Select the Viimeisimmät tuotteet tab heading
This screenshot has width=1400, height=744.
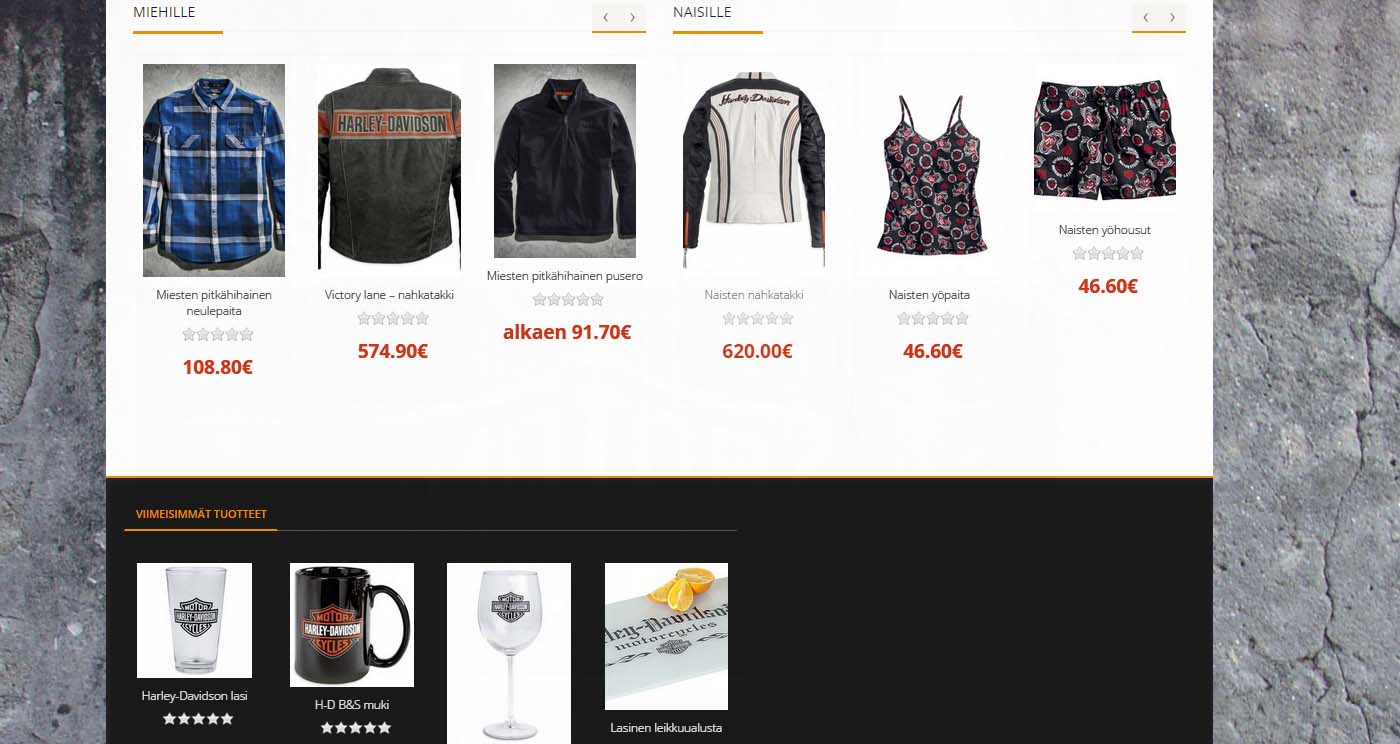point(201,514)
